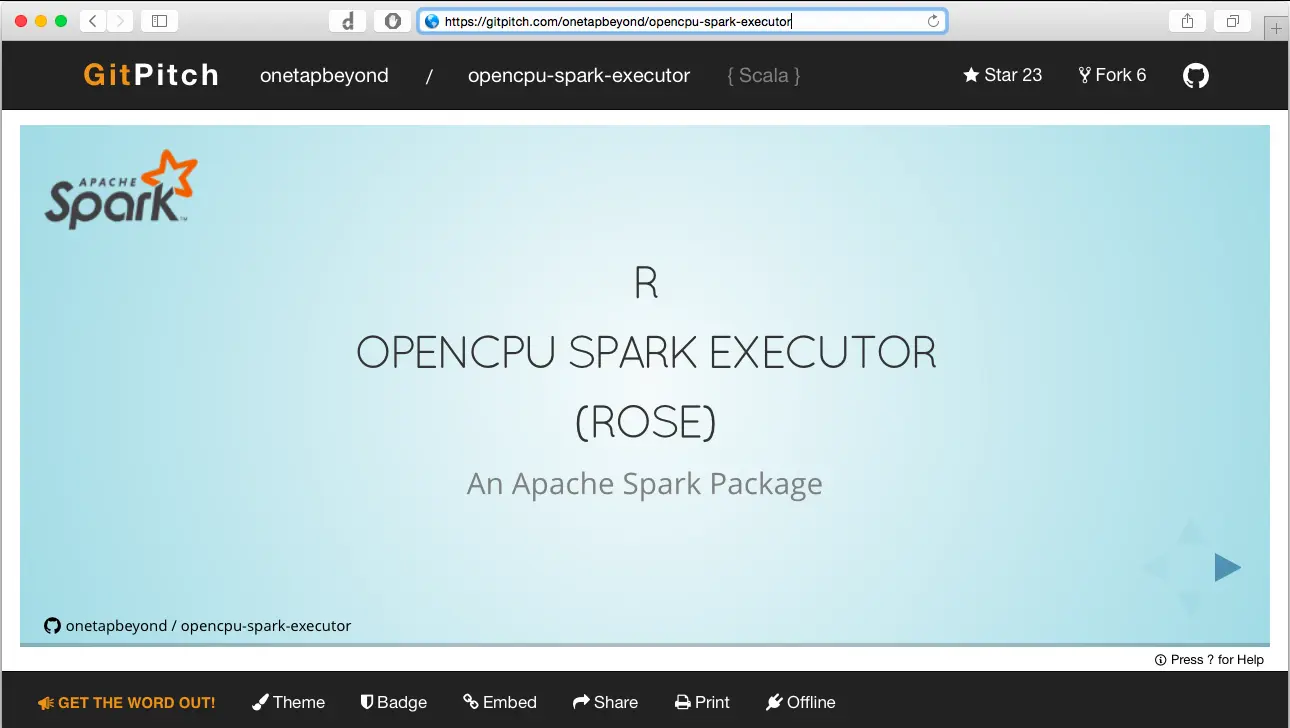This screenshot has width=1290, height=728.
Task: Click the Print printer icon
Action: (681, 702)
